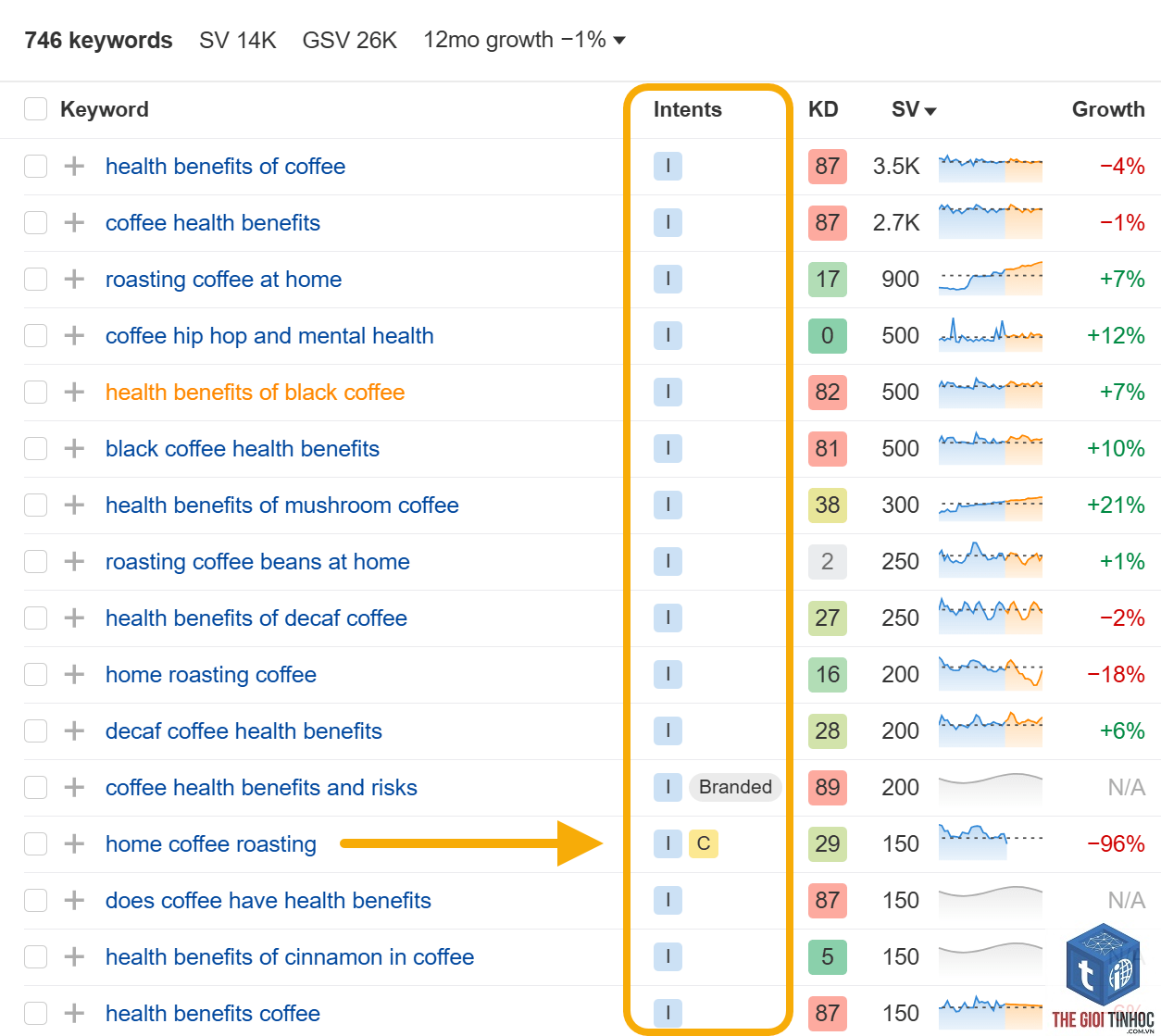
Task: Tick the 'roasting coffee at home' checkbox
Action: pyautogui.click(x=35, y=280)
